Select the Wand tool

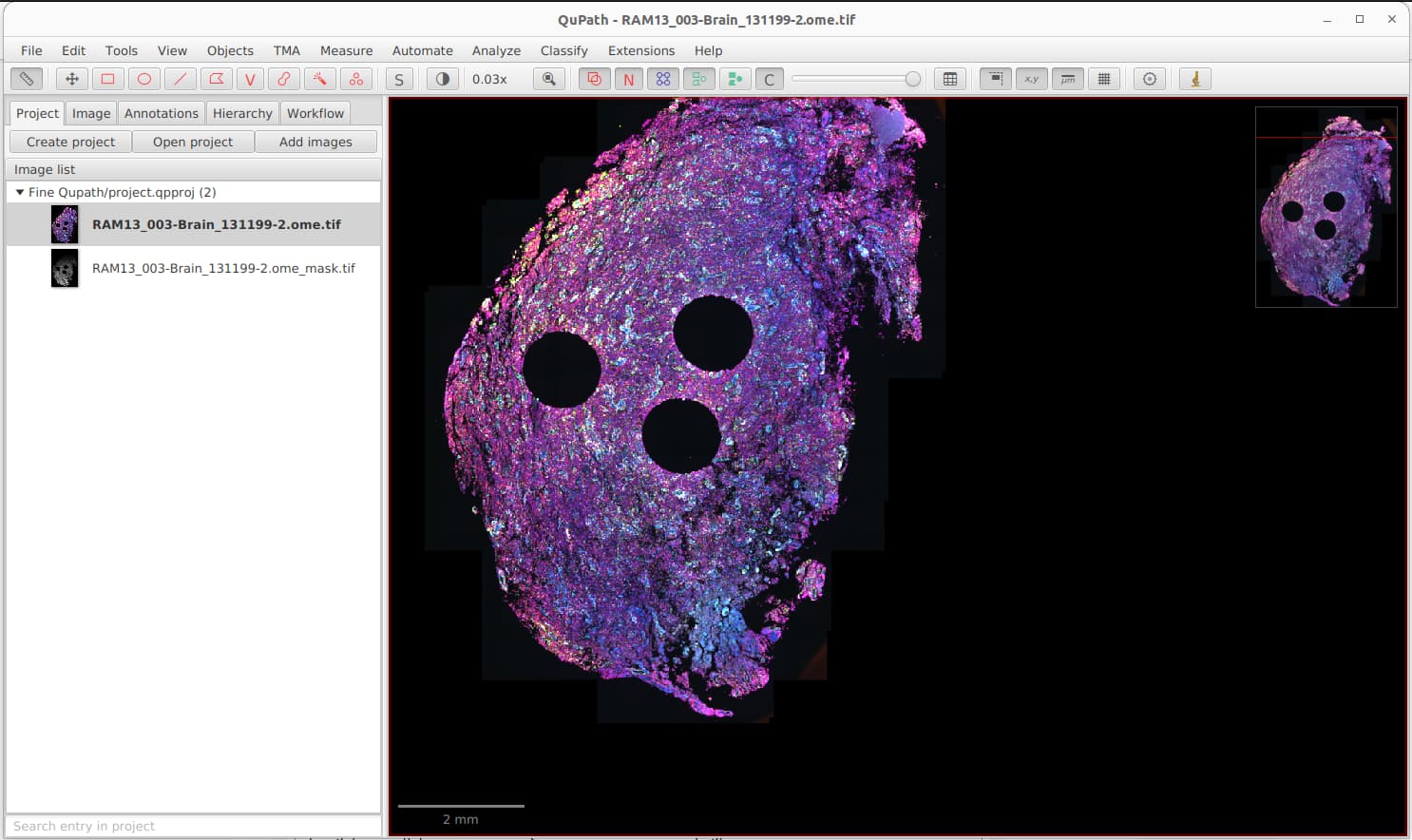coord(320,79)
